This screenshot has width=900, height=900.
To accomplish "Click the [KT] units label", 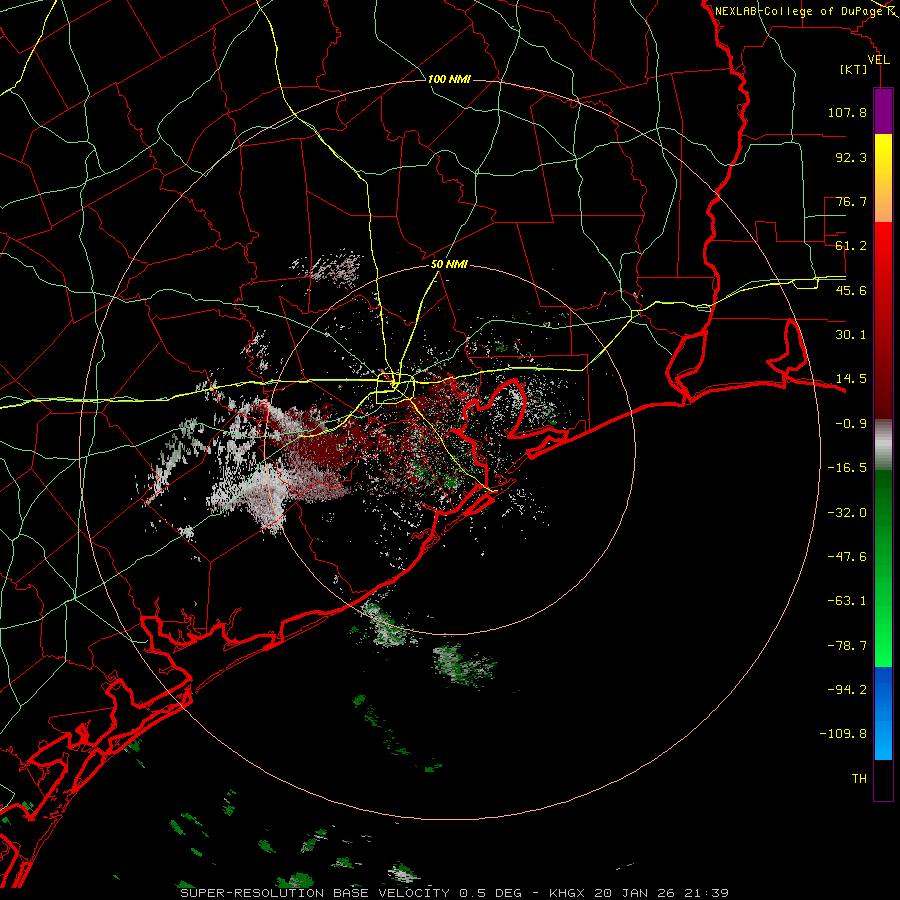I will click(x=853, y=69).
